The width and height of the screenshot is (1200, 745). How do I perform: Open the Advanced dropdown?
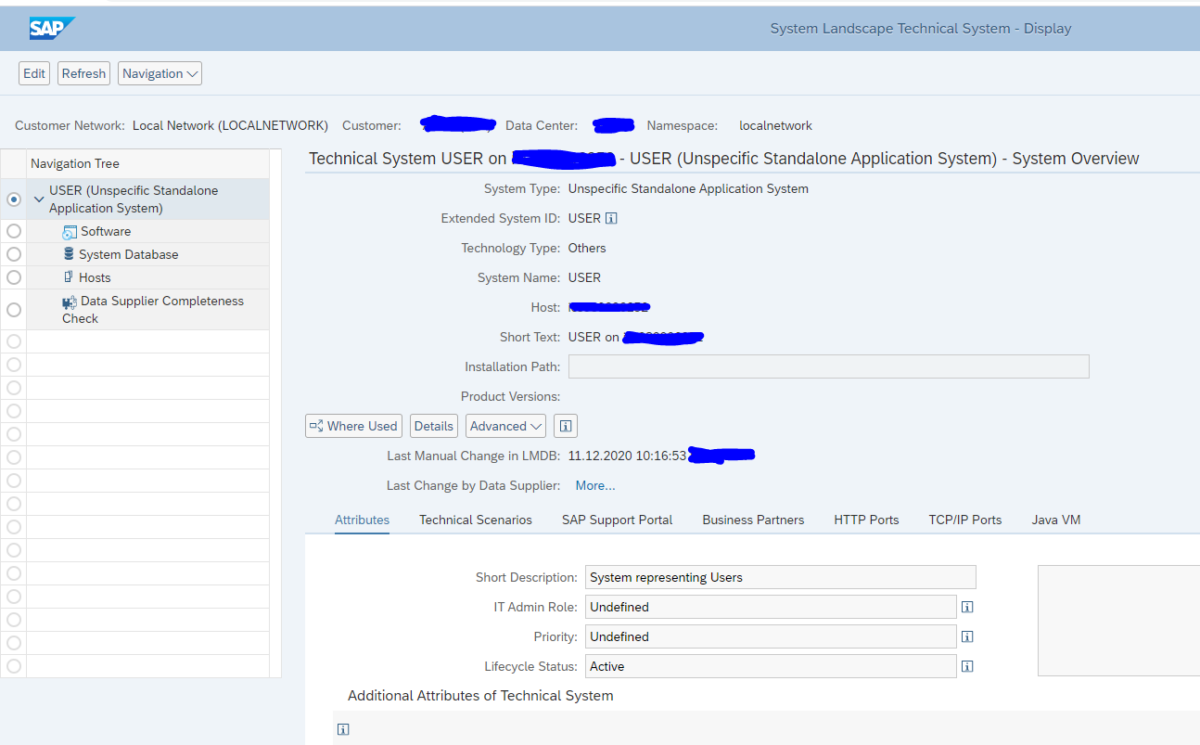click(505, 425)
